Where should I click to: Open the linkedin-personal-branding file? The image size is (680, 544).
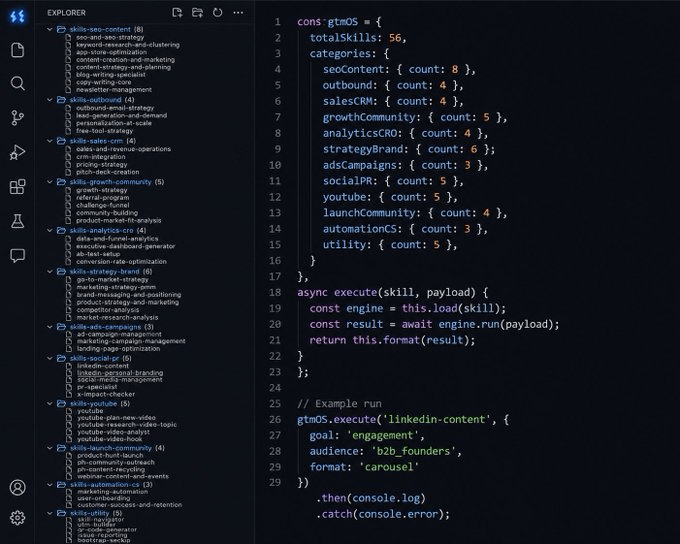(120, 373)
